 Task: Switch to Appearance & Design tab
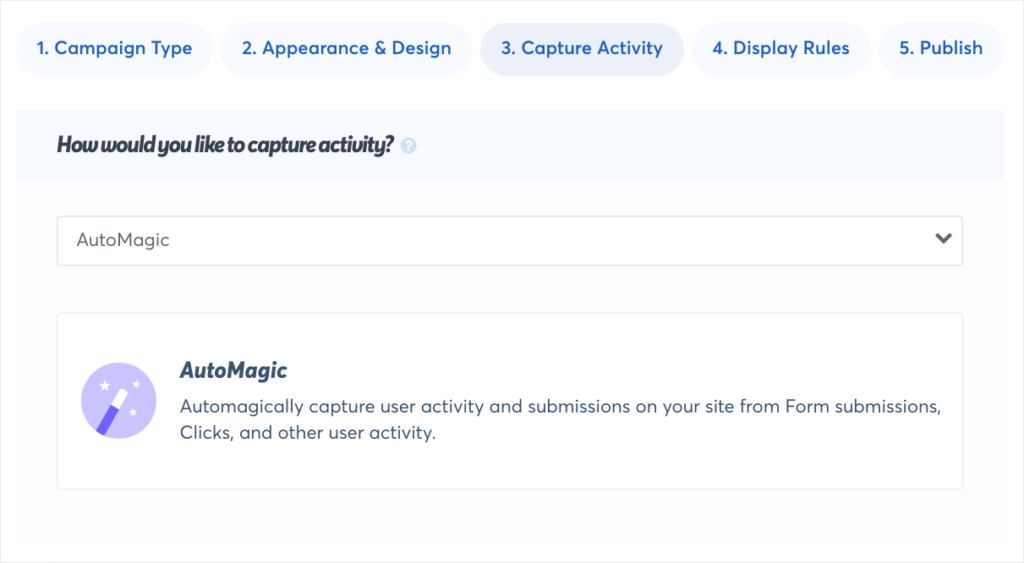pyautogui.click(x=346, y=49)
